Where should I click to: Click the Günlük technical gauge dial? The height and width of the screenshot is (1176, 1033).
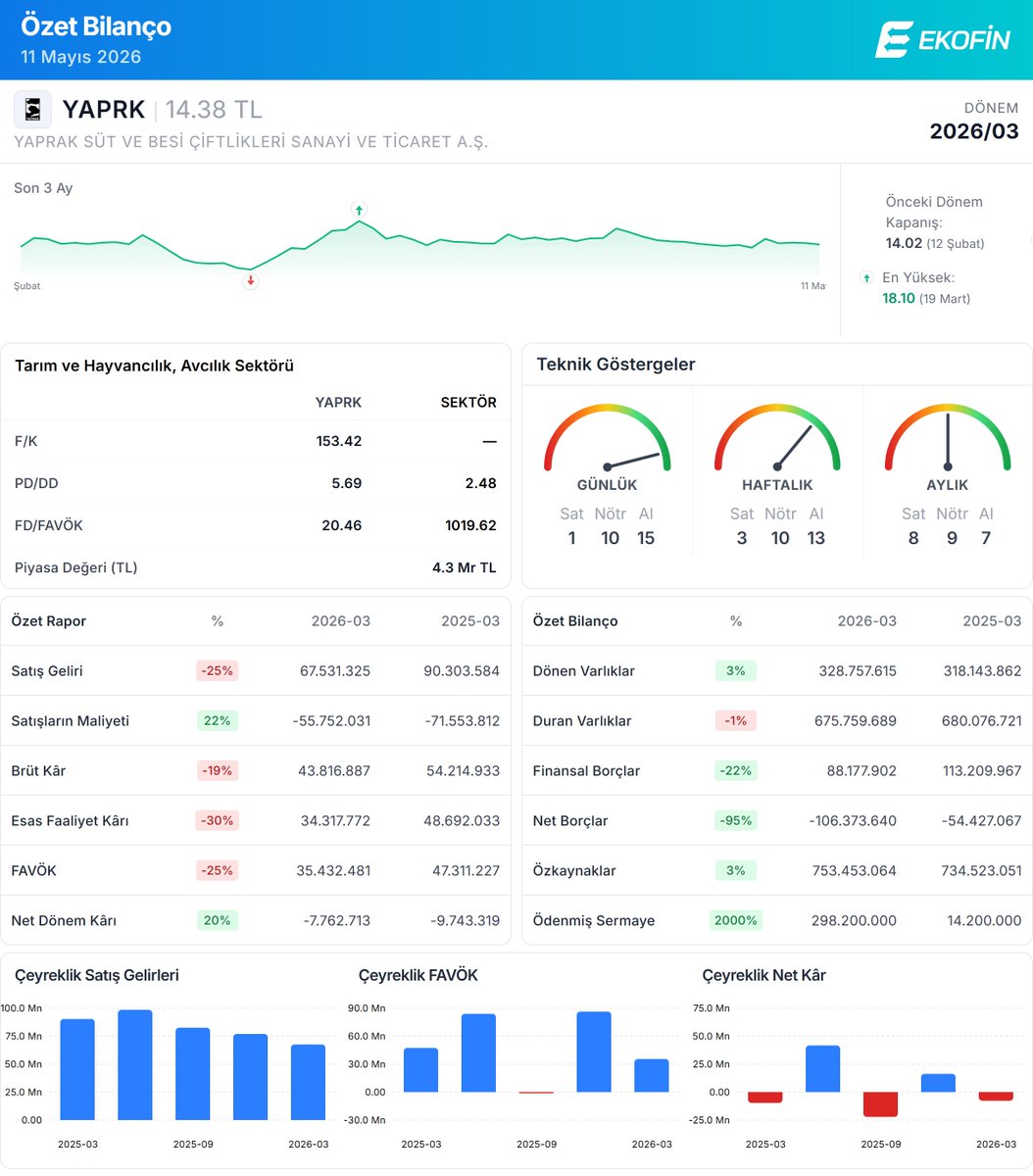pyautogui.click(x=608, y=438)
